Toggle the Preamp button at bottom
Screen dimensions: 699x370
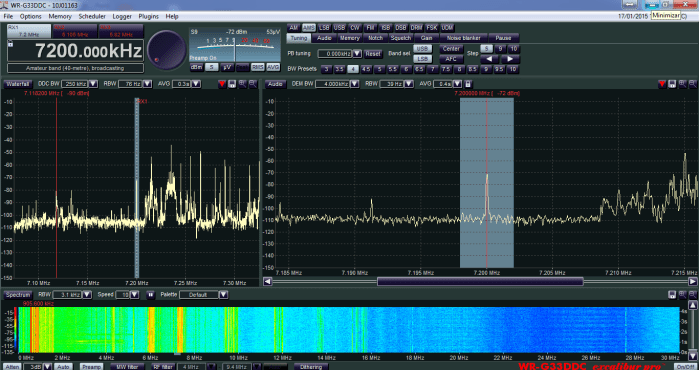[91, 366]
